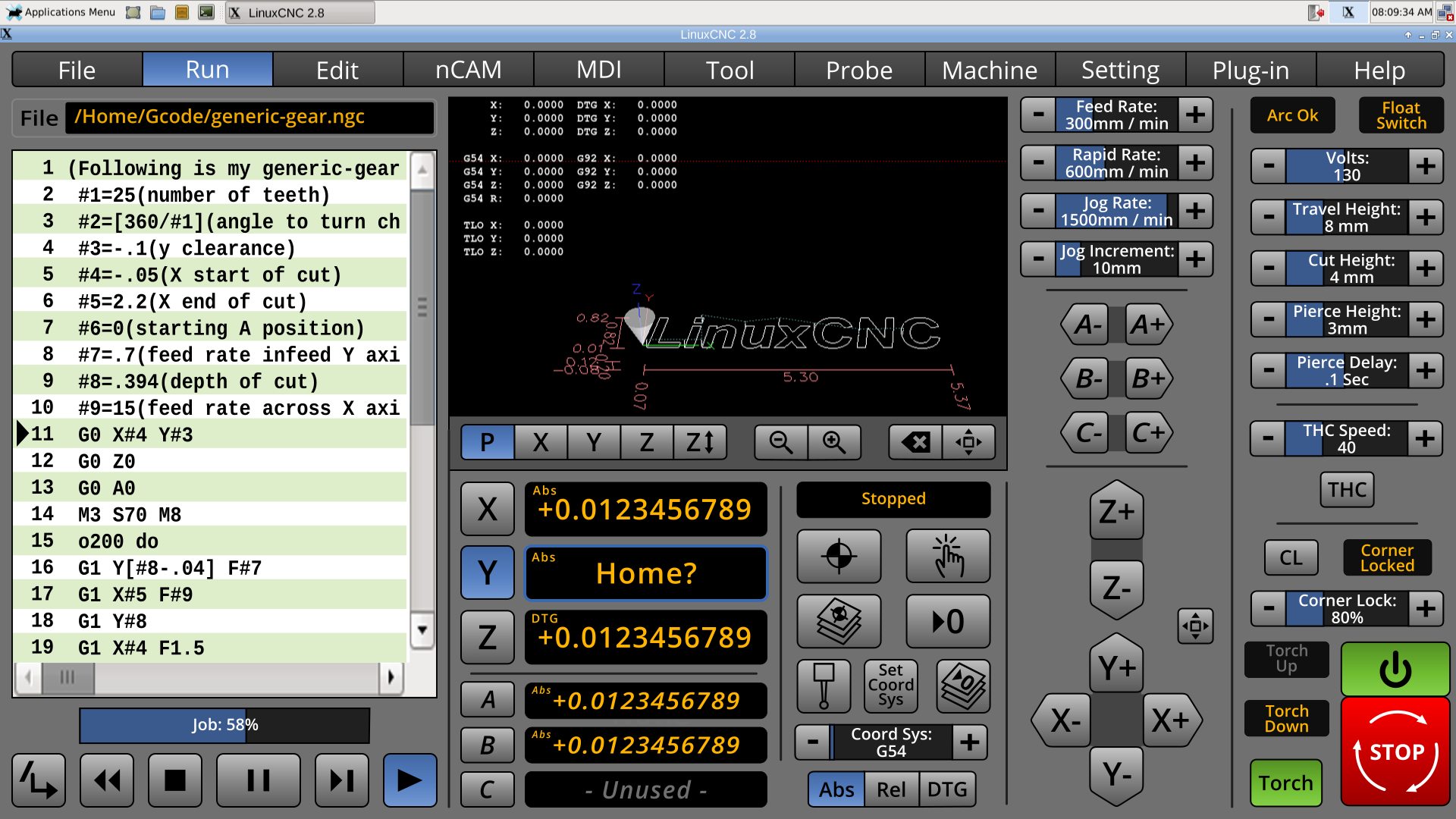1456x819 pixels.
Task: Jog A axis negative
Action: [x=1086, y=325]
